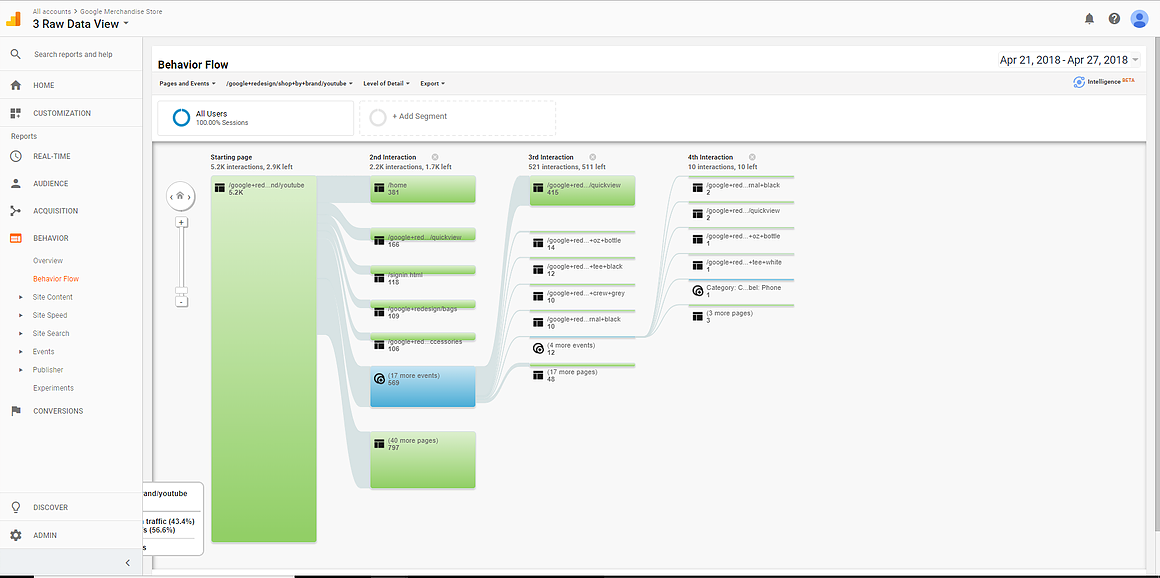Zoom out with the minus button
The image size is (1160, 578).
[x=181, y=301]
